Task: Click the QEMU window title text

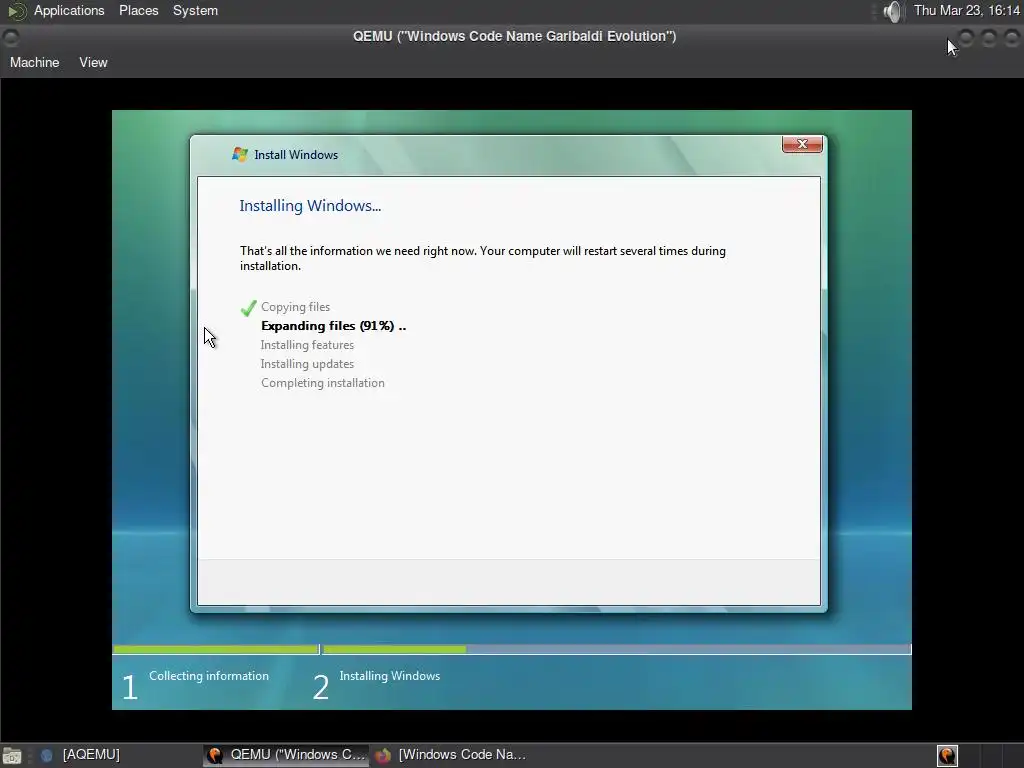Action: point(515,36)
